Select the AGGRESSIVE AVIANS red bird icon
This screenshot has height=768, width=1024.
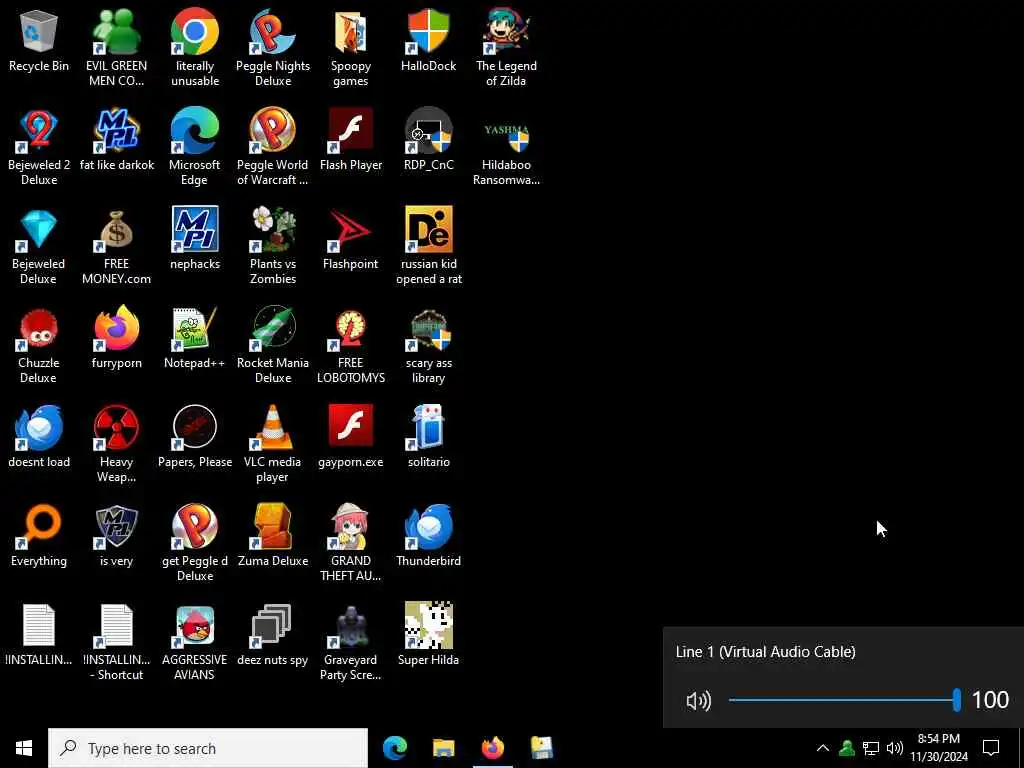(x=195, y=643)
